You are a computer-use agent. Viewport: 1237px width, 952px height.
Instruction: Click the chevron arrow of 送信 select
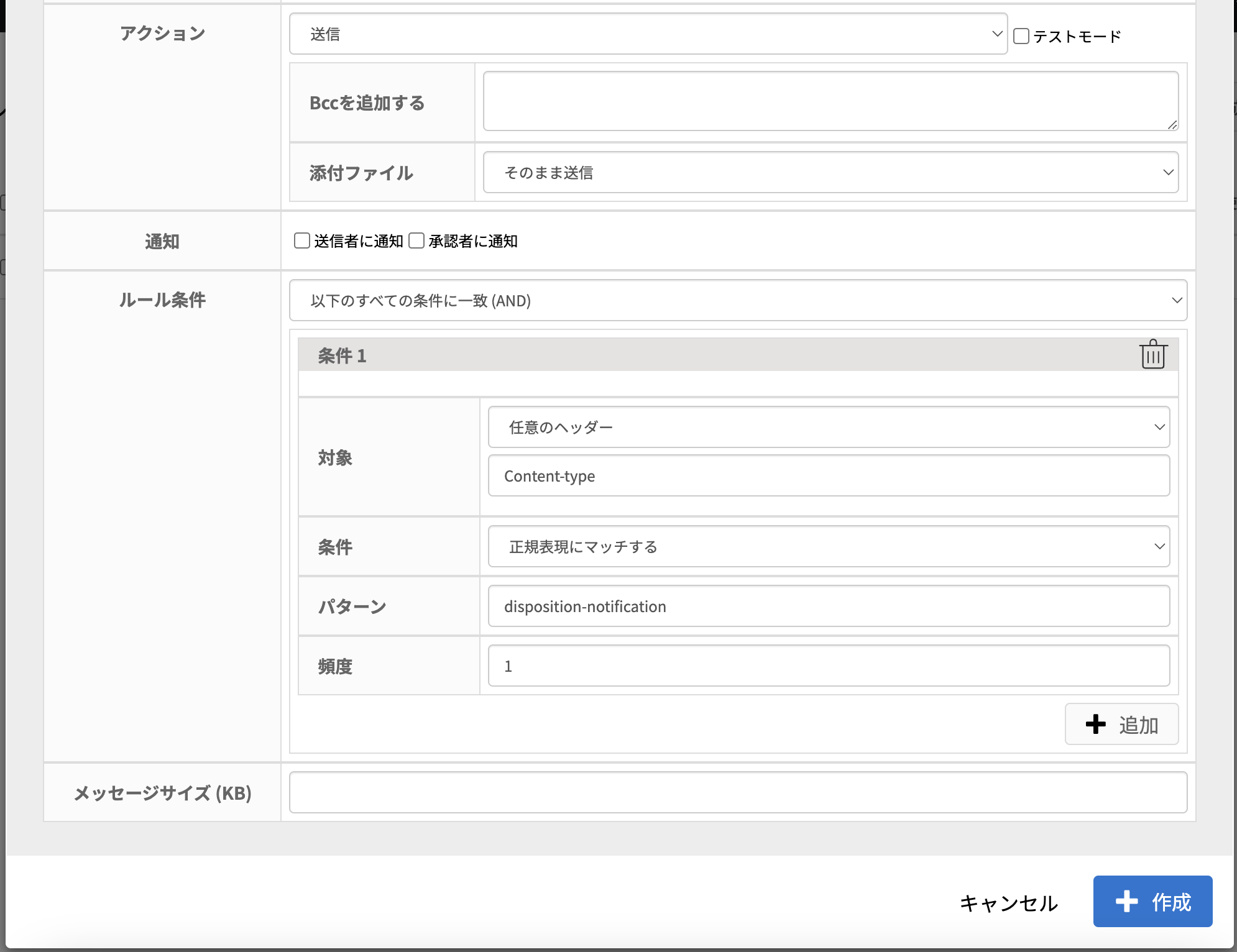tap(996, 34)
